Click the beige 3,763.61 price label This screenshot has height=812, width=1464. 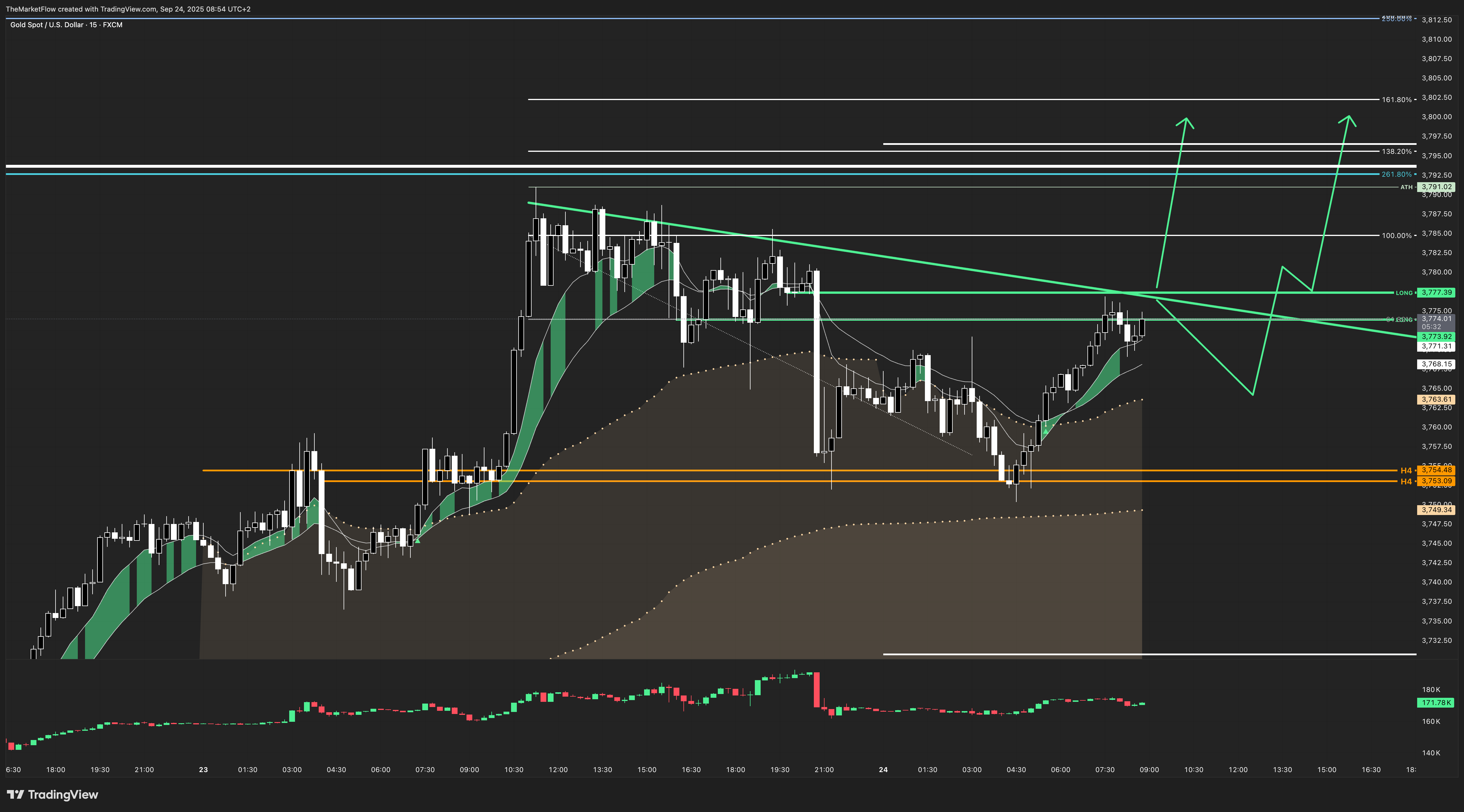click(x=1436, y=399)
